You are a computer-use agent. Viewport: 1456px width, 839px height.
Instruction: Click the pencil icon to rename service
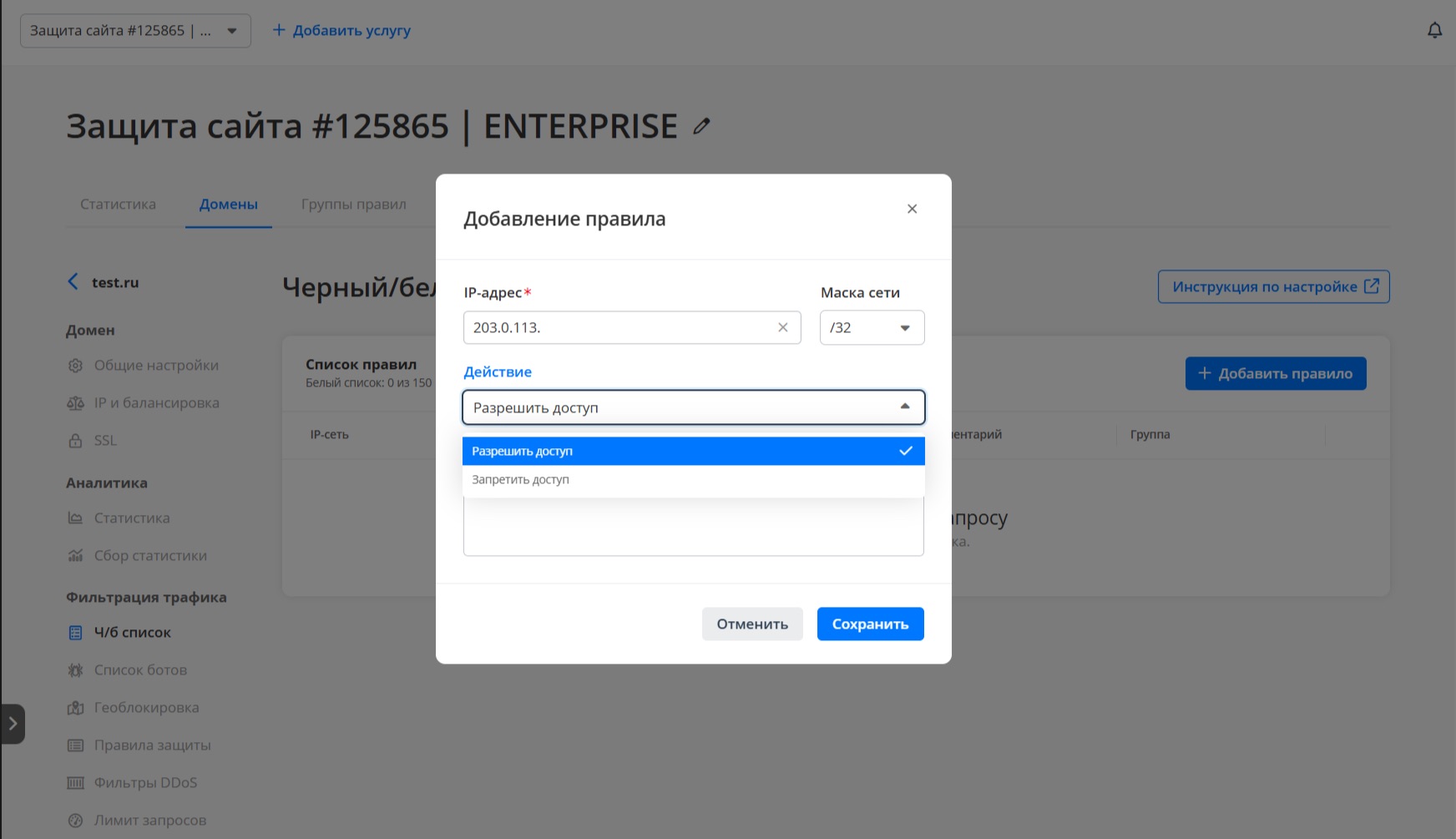click(x=701, y=127)
